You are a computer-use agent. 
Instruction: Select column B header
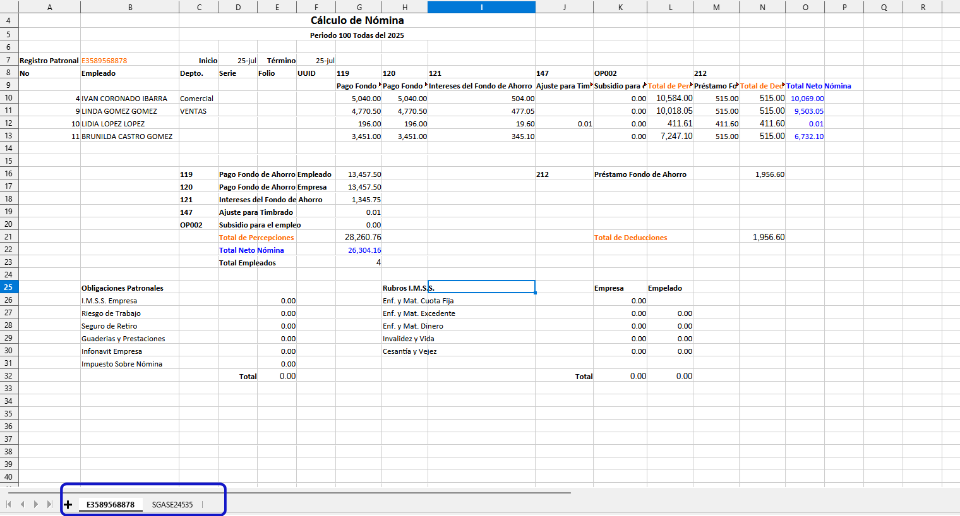130,7
